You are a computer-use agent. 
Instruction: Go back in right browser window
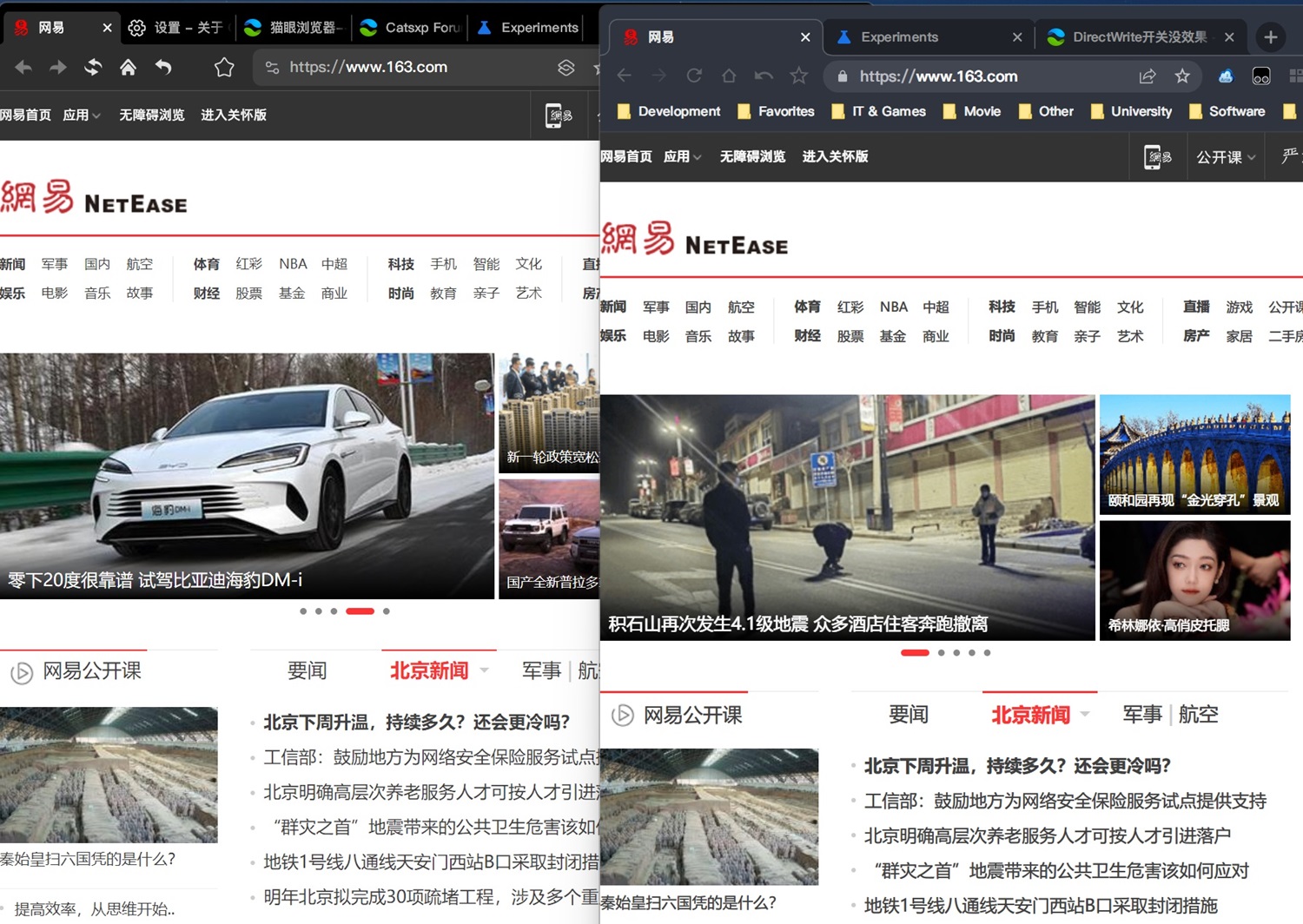[625, 76]
